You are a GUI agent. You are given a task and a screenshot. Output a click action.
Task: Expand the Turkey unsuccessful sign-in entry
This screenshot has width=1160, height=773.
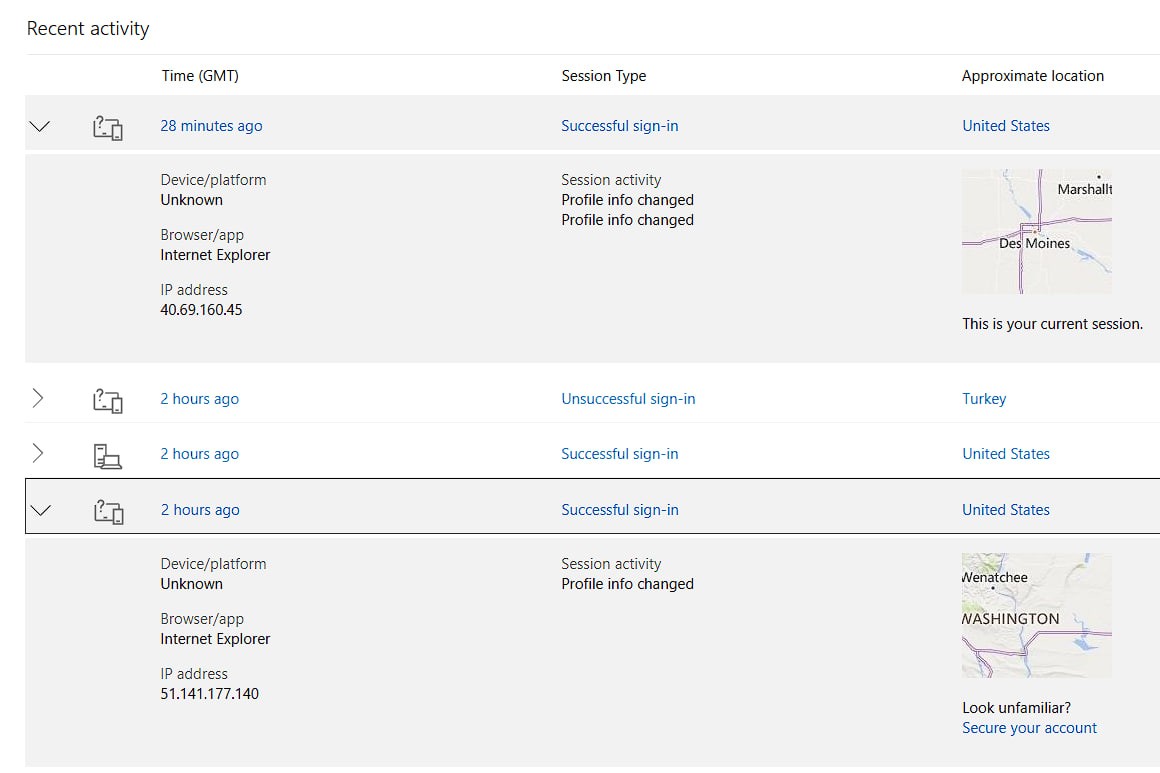click(37, 398)
